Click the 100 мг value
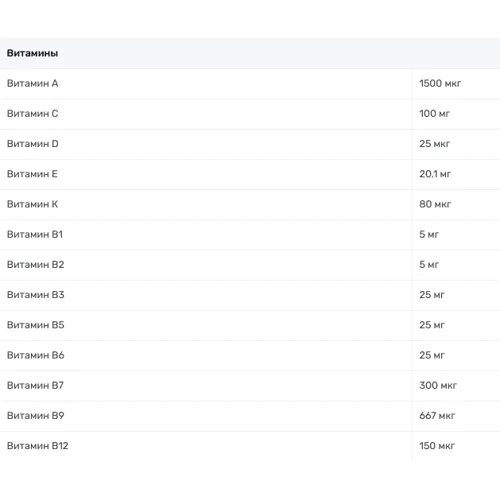The image size is (500, 500). pyautogui.click(x=434, y=114)
